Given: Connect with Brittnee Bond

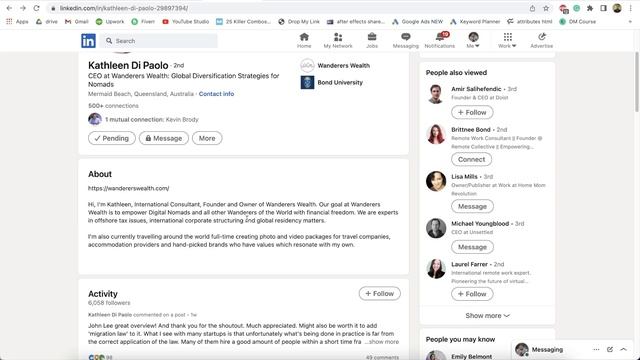Looking at the screenshot, I should 471,160.
